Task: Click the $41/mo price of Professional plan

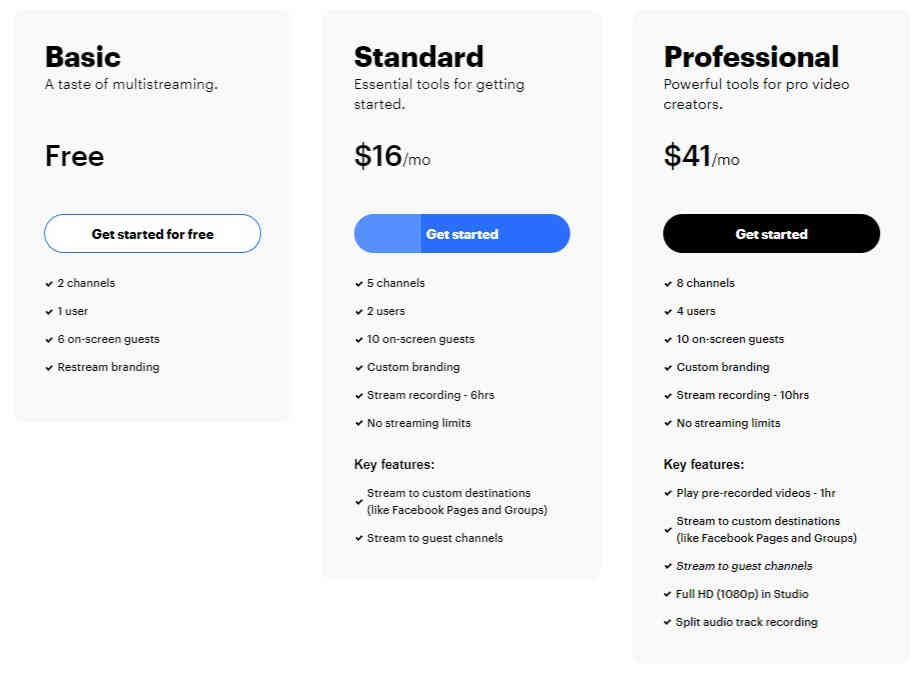Action: point(702,157)
